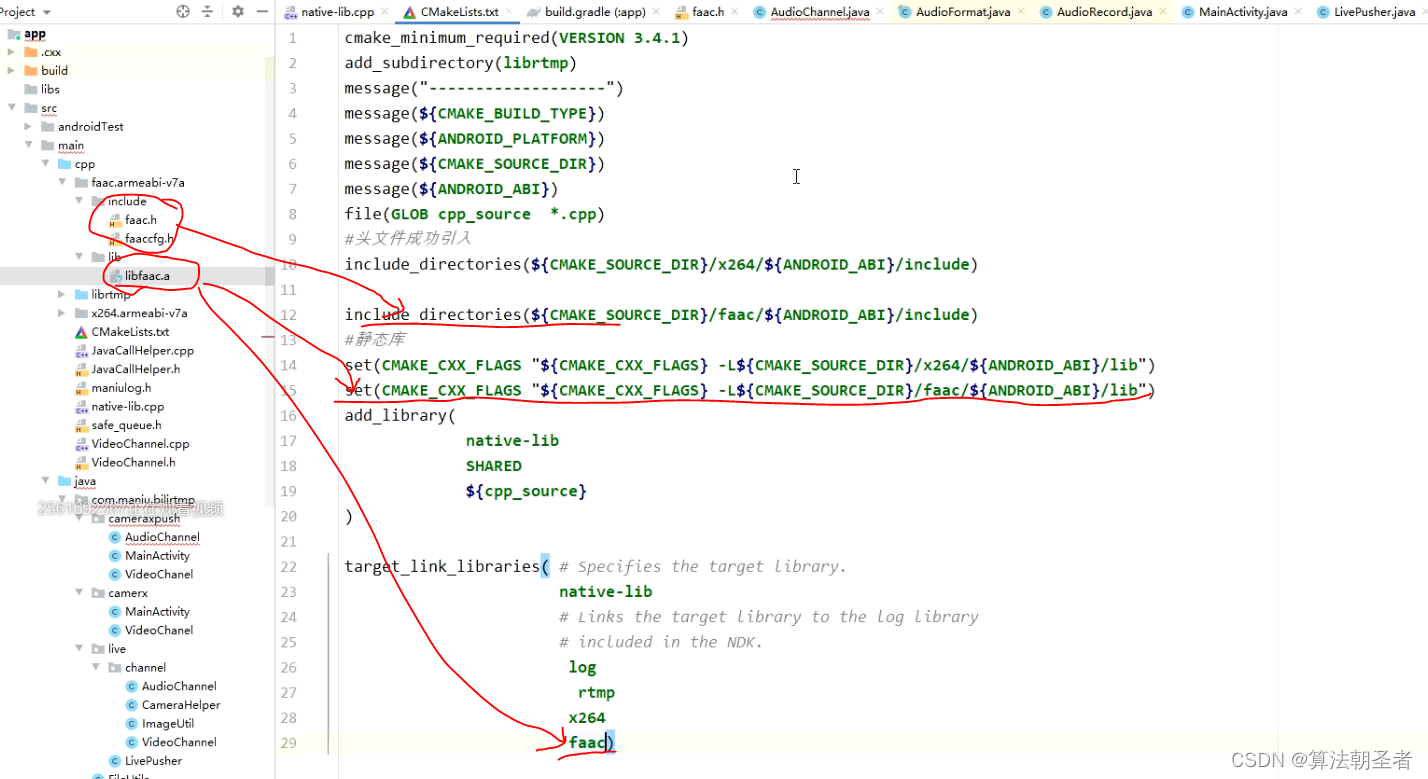Click VideoChannel class icon under channel
1428x779 pixels.
pos(132,742)
